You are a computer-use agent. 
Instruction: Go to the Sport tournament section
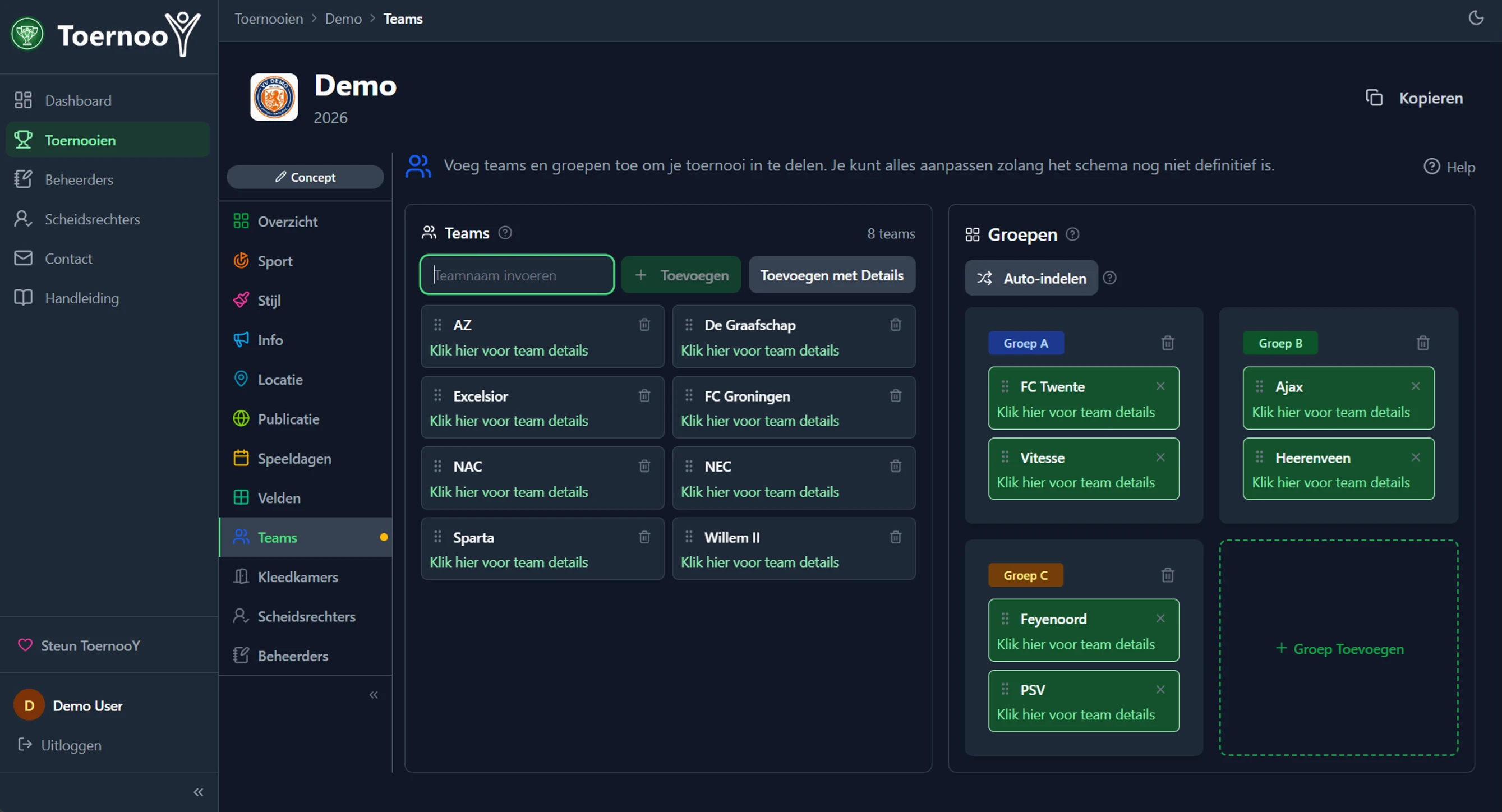(x=306, y=261)
